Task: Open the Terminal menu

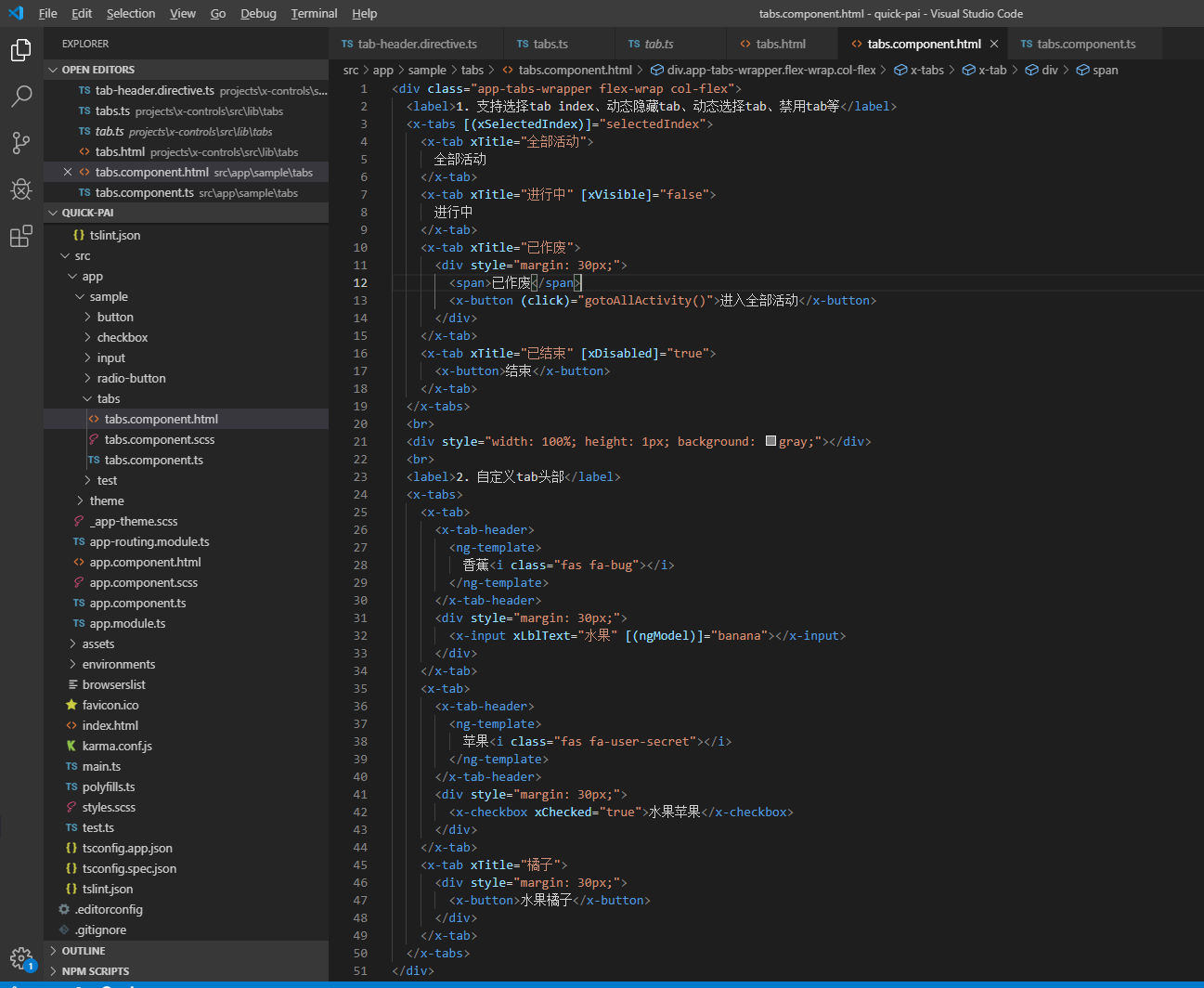Action: pos(313,13)
